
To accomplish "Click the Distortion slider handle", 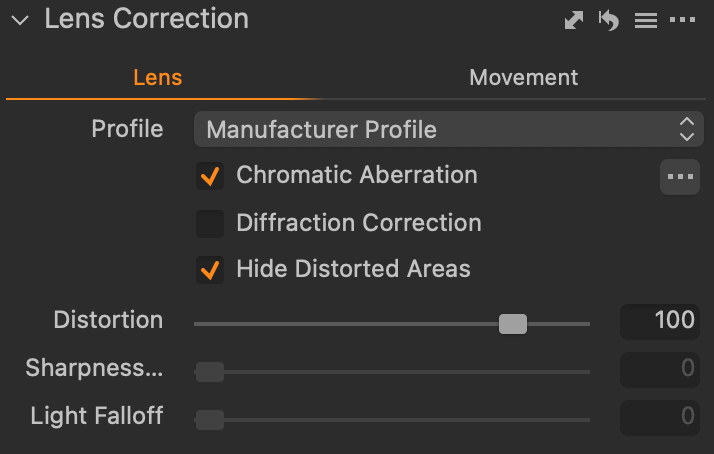I will pos(513,324).
